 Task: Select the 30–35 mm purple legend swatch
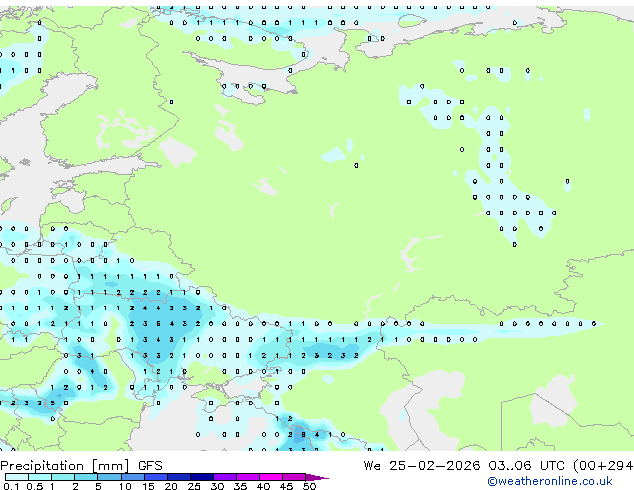224,477
